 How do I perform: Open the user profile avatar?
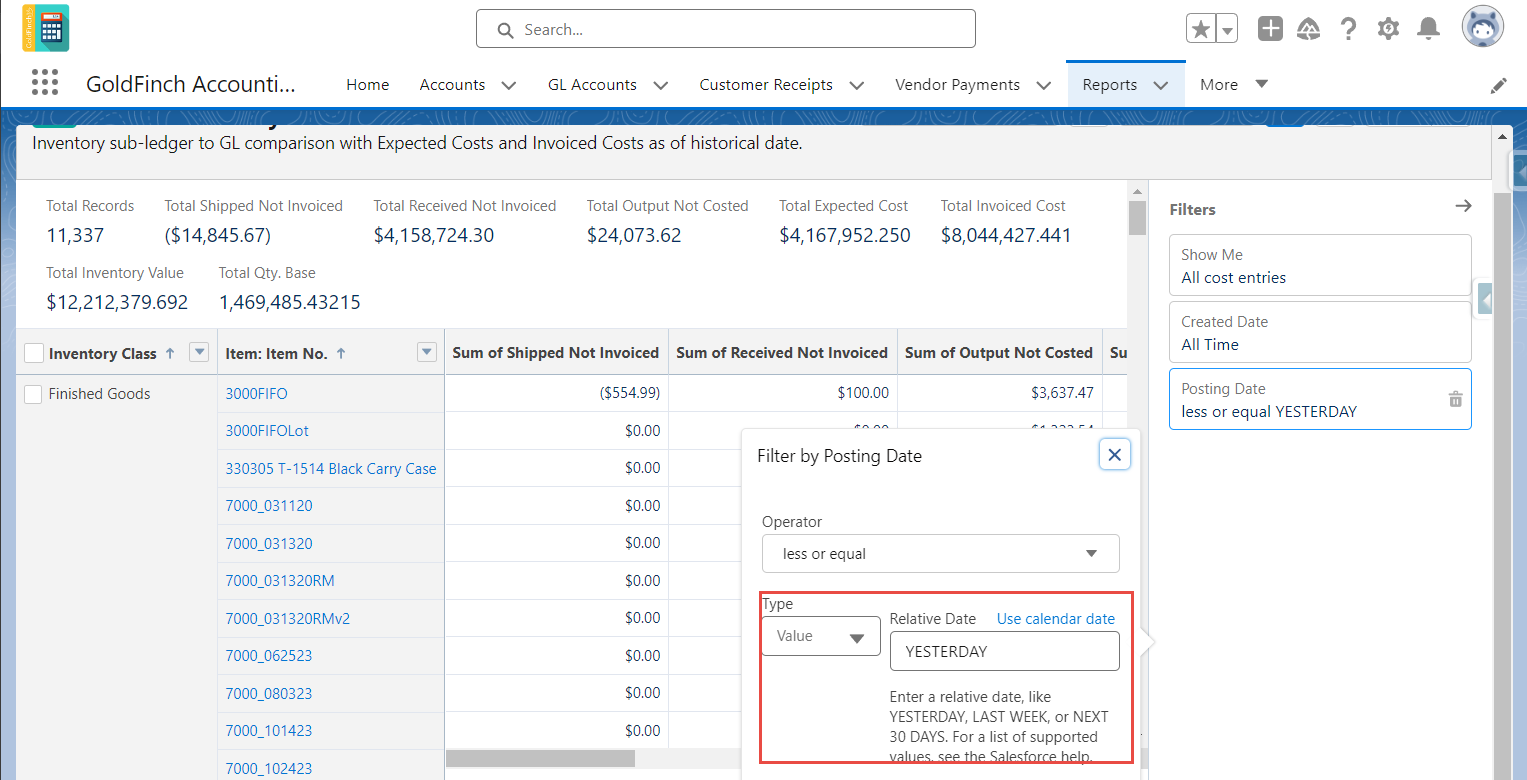[x=1483, y=27]
